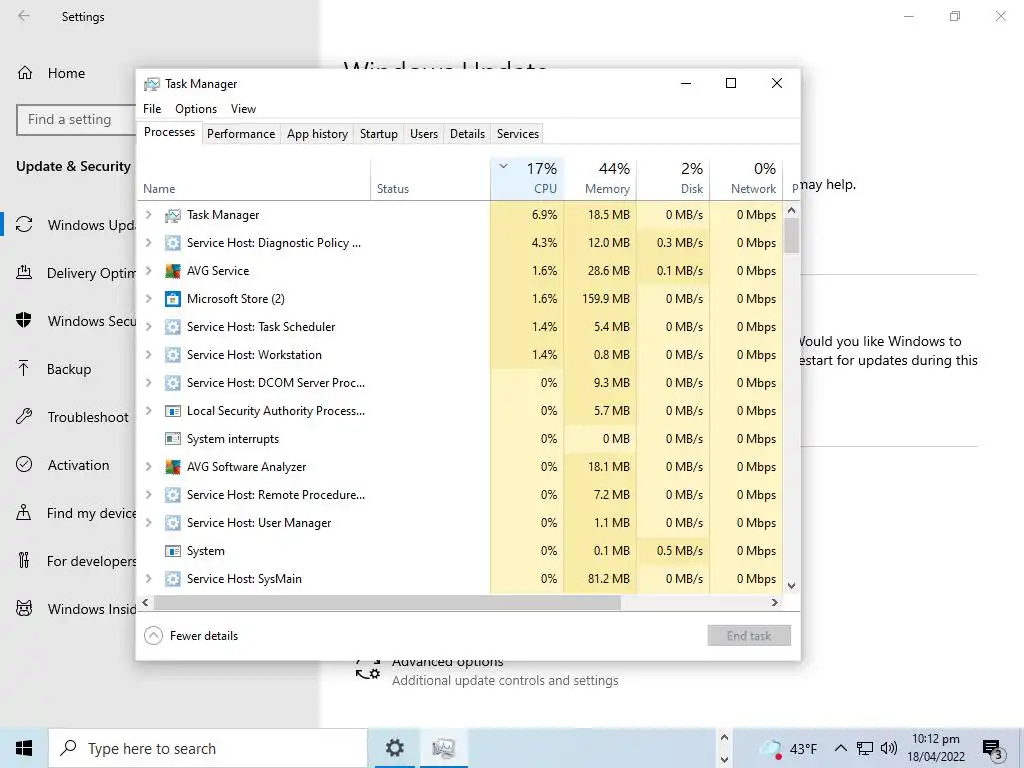Sort processes by the Name column header

point(253,178)
